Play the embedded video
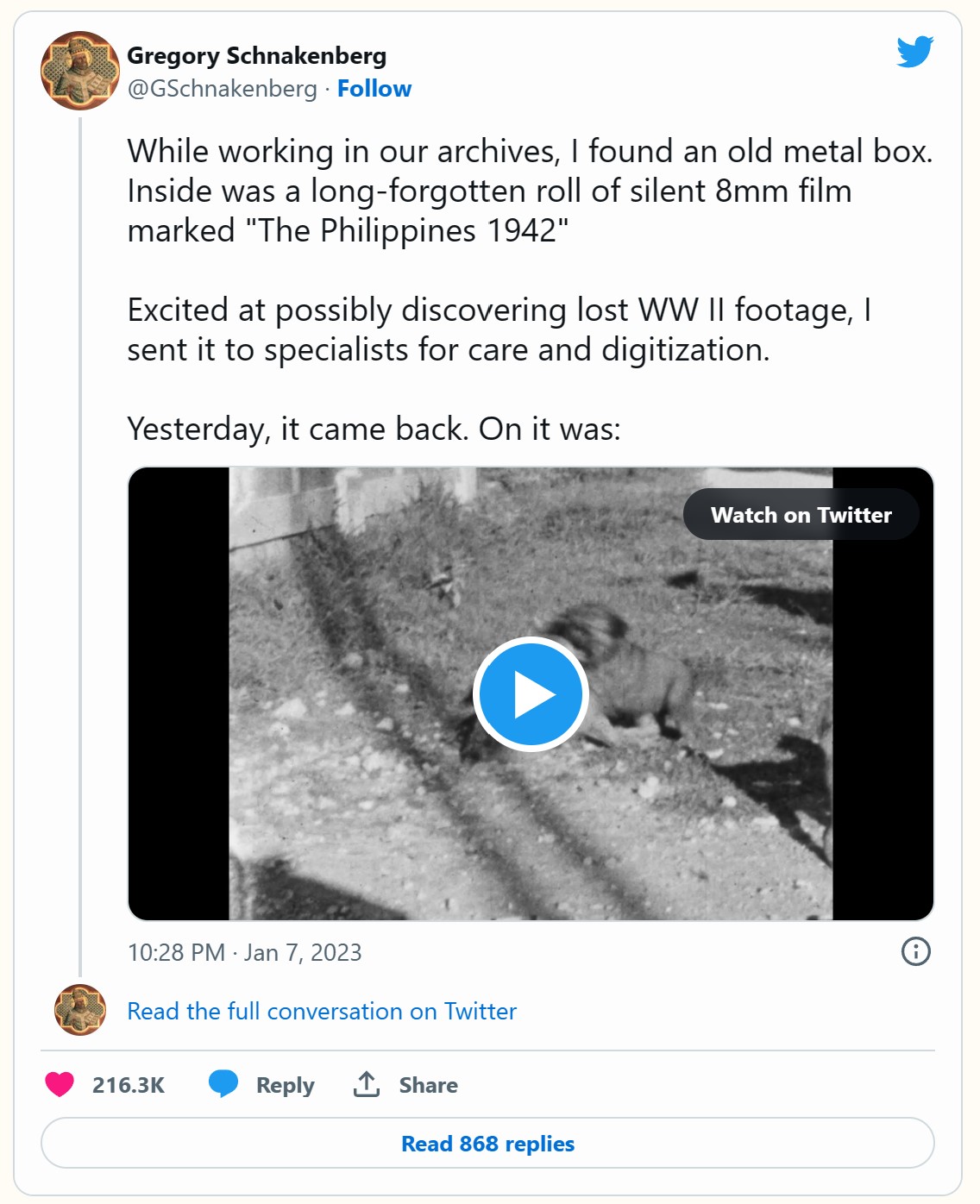The height and width of the screenshot is (1204, 980). pyautogui.click(x=531, y=694)
